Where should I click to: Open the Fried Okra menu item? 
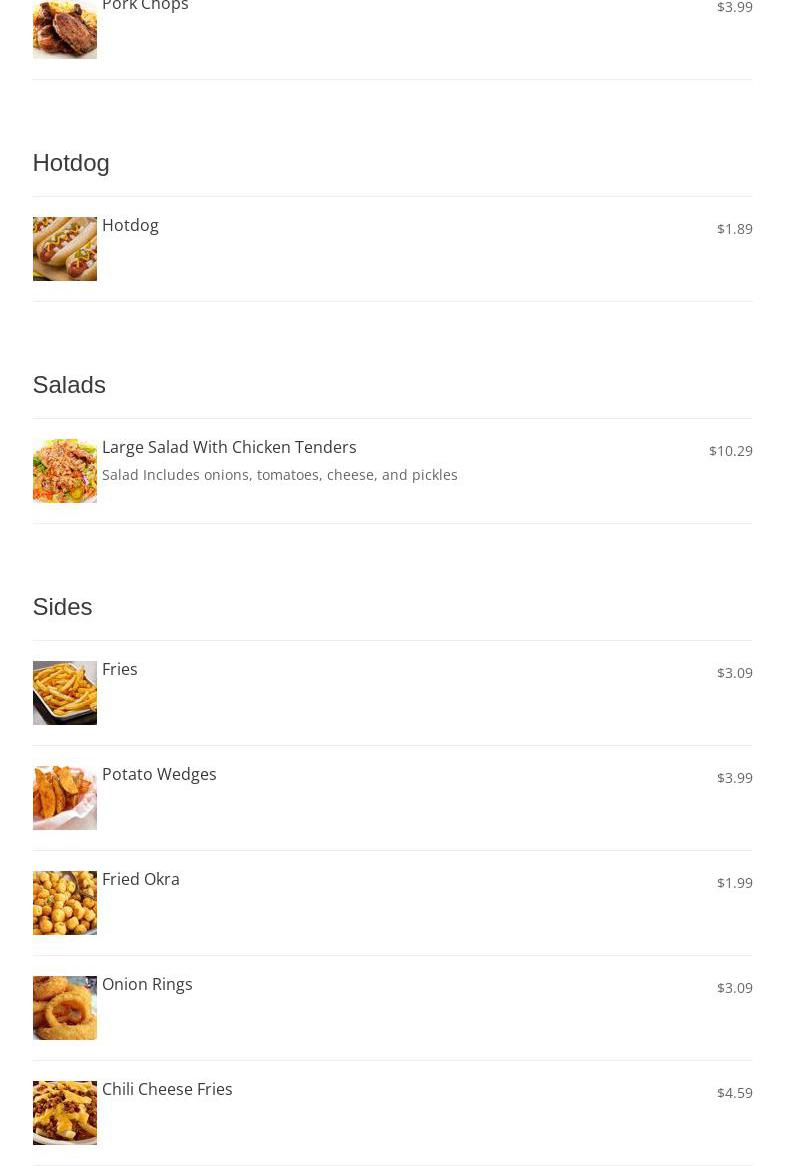pyautogui.click(x=141, y=879)
